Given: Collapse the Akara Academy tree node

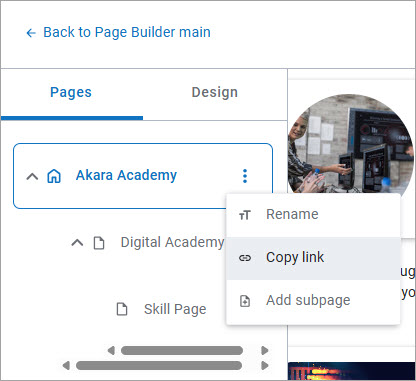Looking at the screenshot, I should [32, 176].
